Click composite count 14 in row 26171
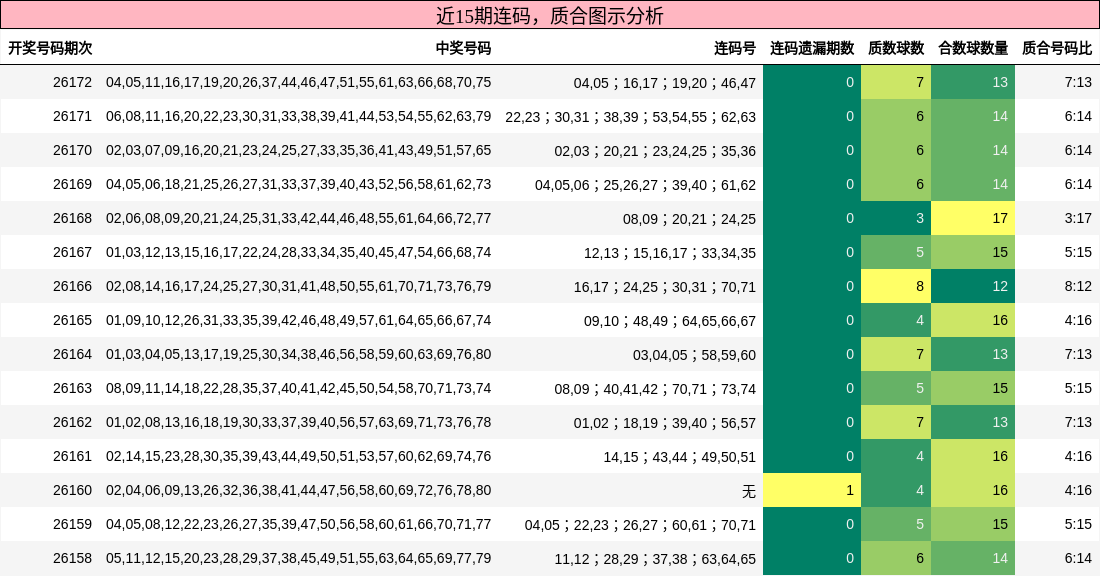Image resolution: width=1100 pixels, height=576 pixels. click(973, 116)
